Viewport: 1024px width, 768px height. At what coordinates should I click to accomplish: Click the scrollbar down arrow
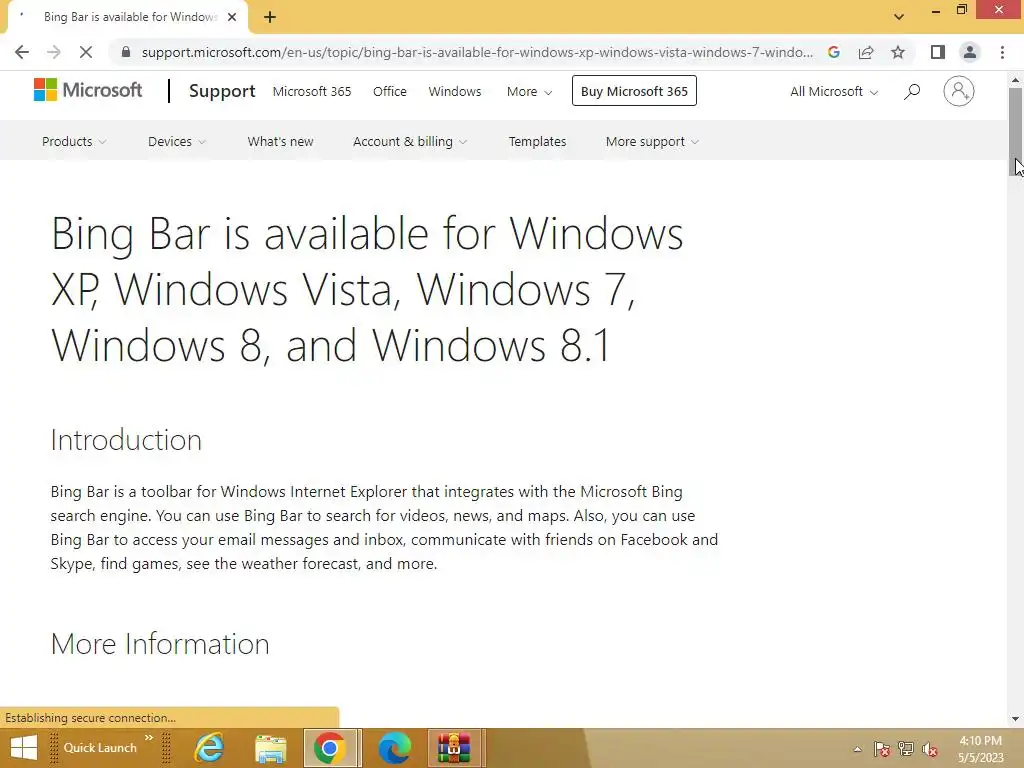(x=1016, y=718)
